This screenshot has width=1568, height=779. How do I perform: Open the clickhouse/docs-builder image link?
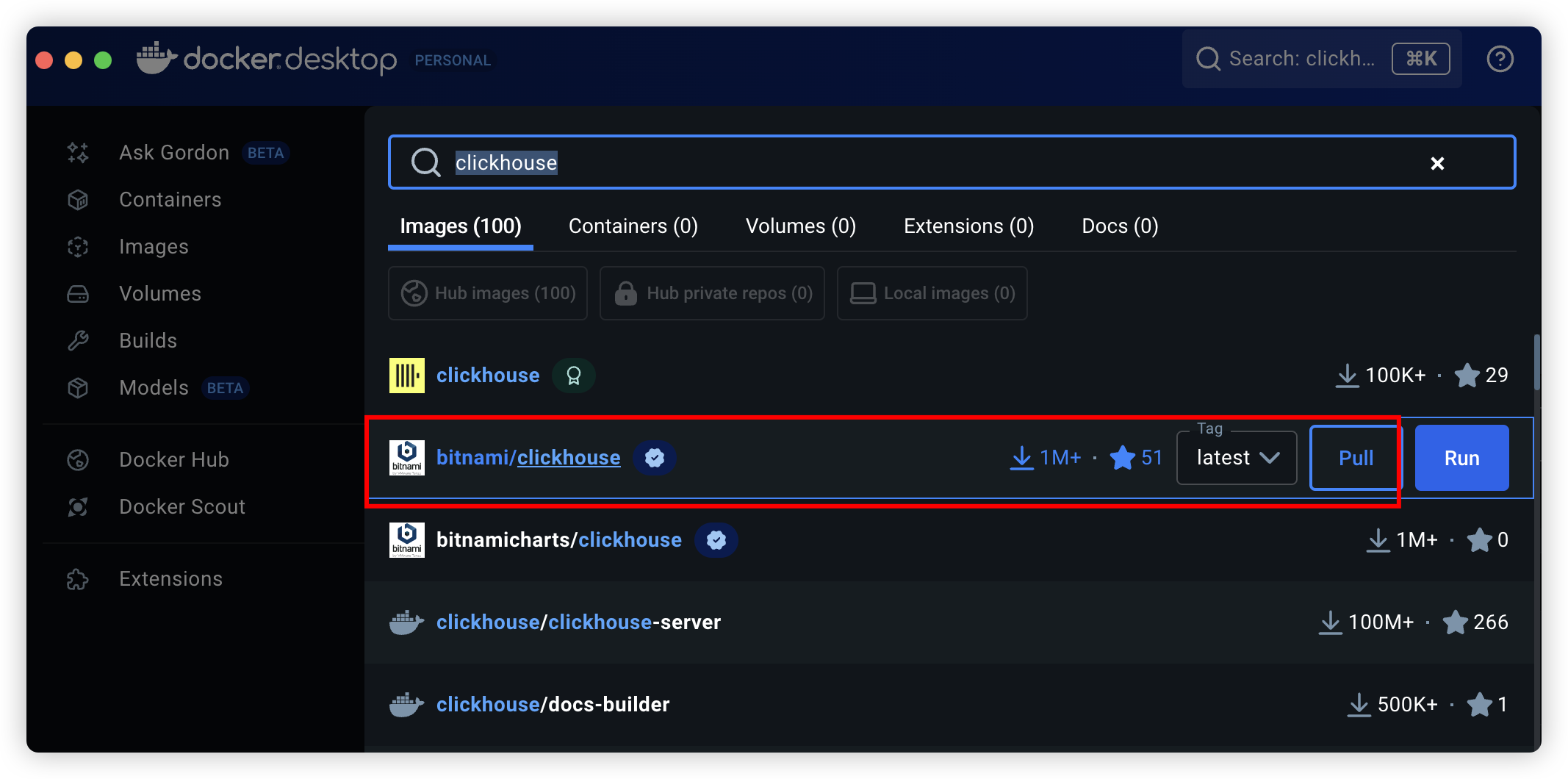point(553,705)
